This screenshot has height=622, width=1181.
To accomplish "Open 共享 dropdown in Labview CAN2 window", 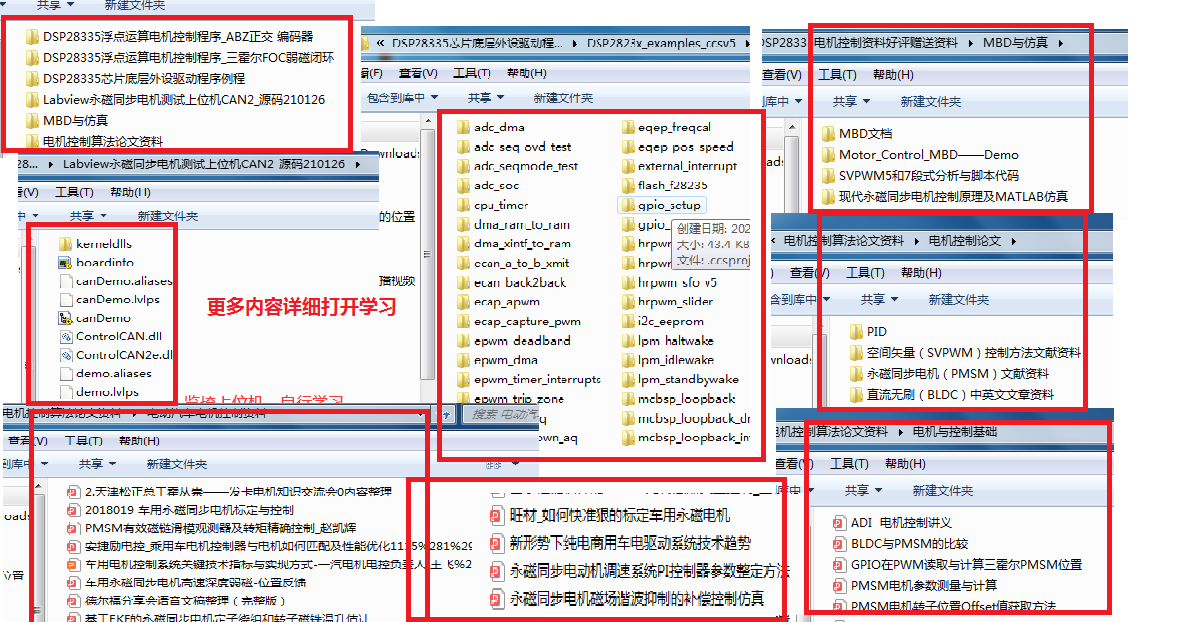I will point(88,216).
